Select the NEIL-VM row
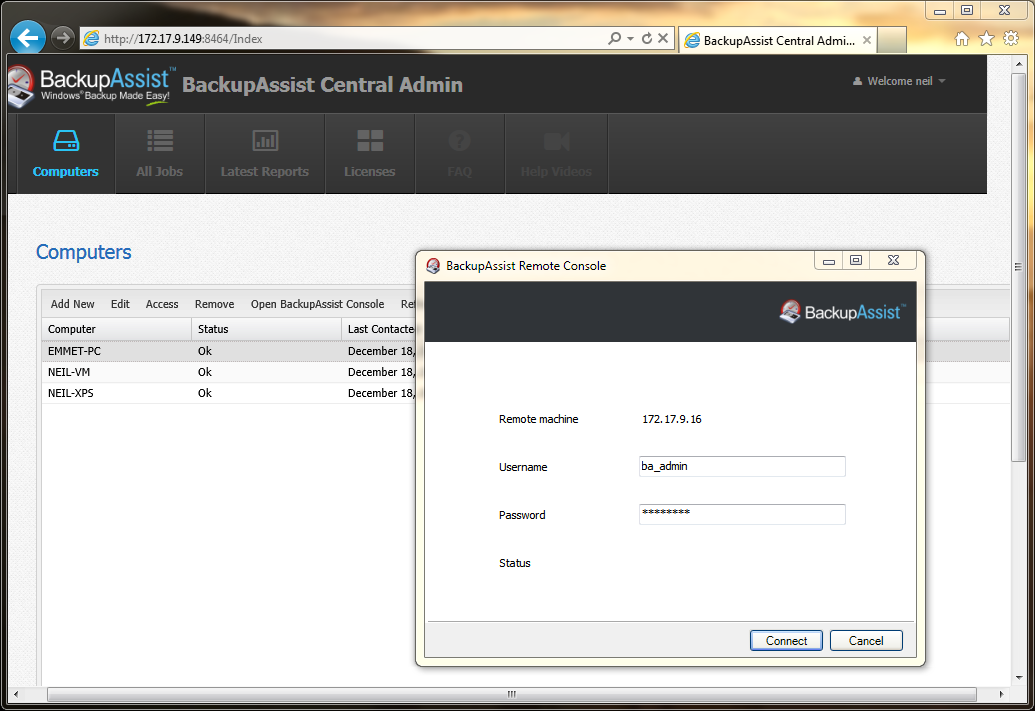 [229, 372]
